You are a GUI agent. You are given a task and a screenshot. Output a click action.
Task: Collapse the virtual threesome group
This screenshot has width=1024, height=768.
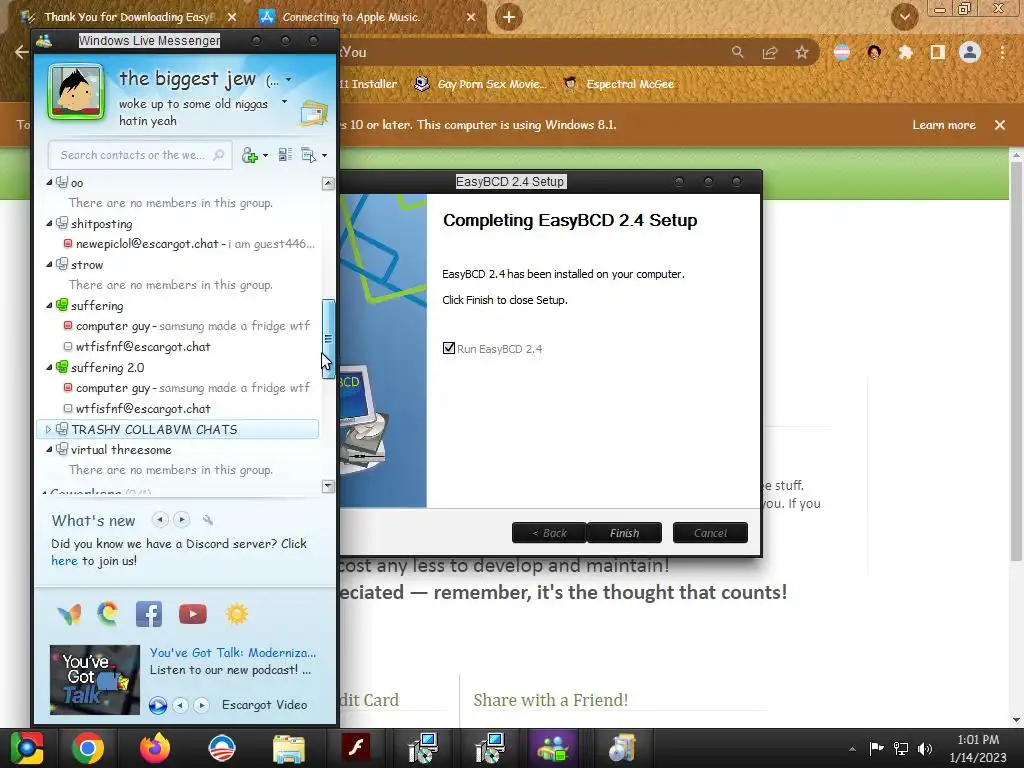[x=49, y=450]
